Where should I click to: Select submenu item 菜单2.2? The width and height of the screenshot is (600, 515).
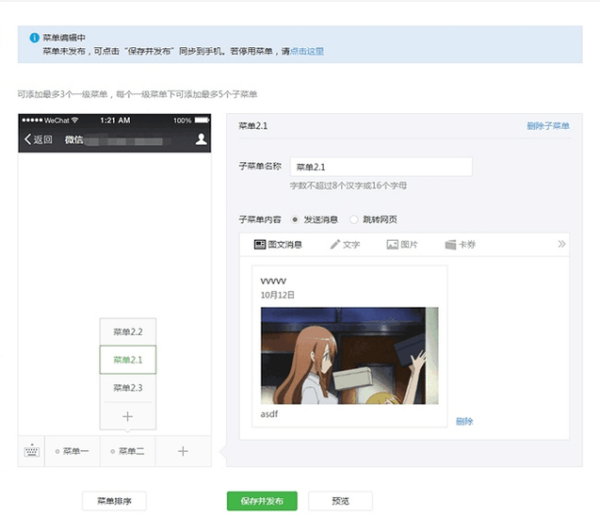pos(127,331)
